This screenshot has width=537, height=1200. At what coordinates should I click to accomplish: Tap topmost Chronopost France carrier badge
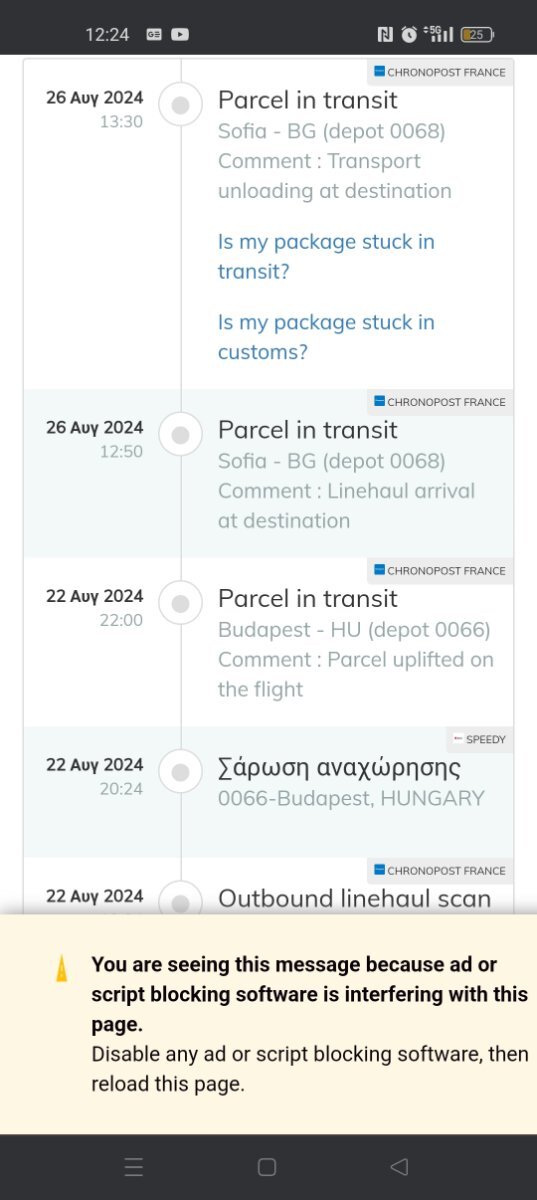tap(440, 72)
